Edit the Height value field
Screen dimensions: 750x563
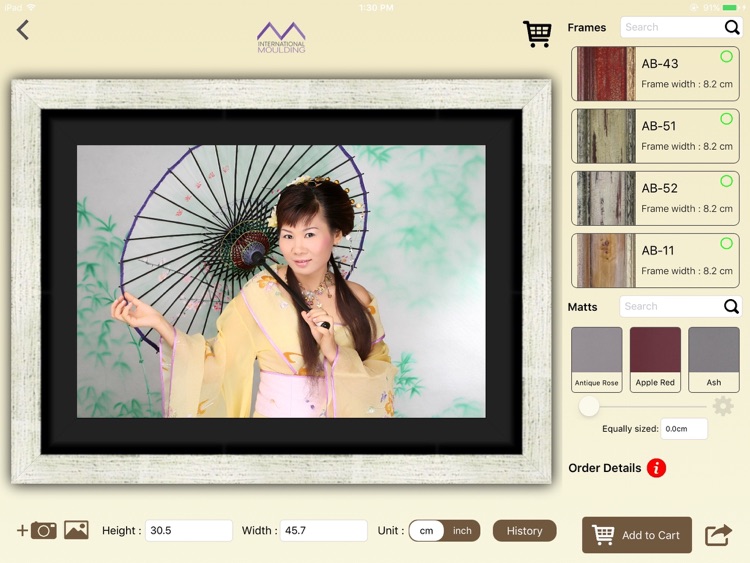coord(189,530)
